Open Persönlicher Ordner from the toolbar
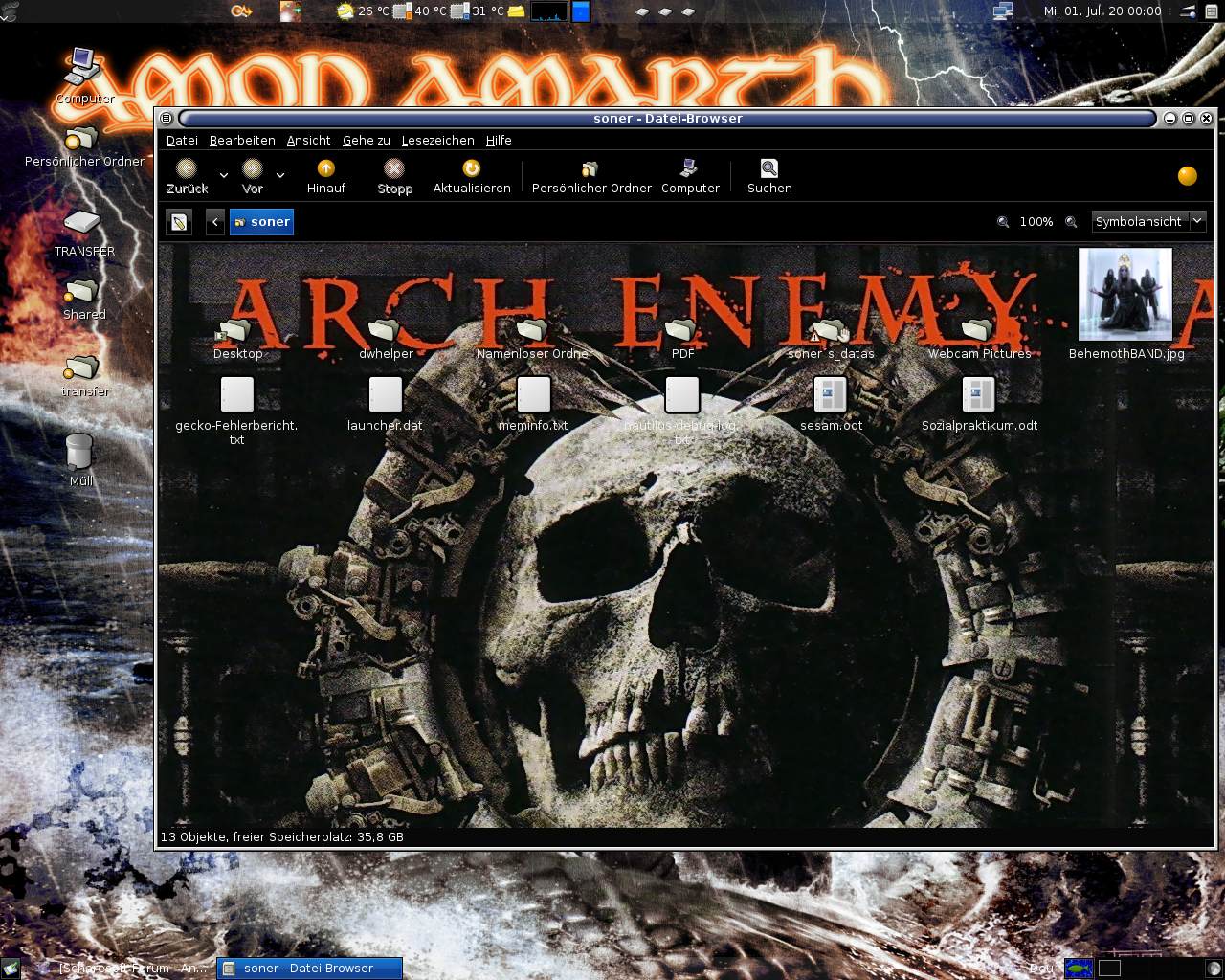This screenshot has width=1225, height=980. (x=591, y=177)
